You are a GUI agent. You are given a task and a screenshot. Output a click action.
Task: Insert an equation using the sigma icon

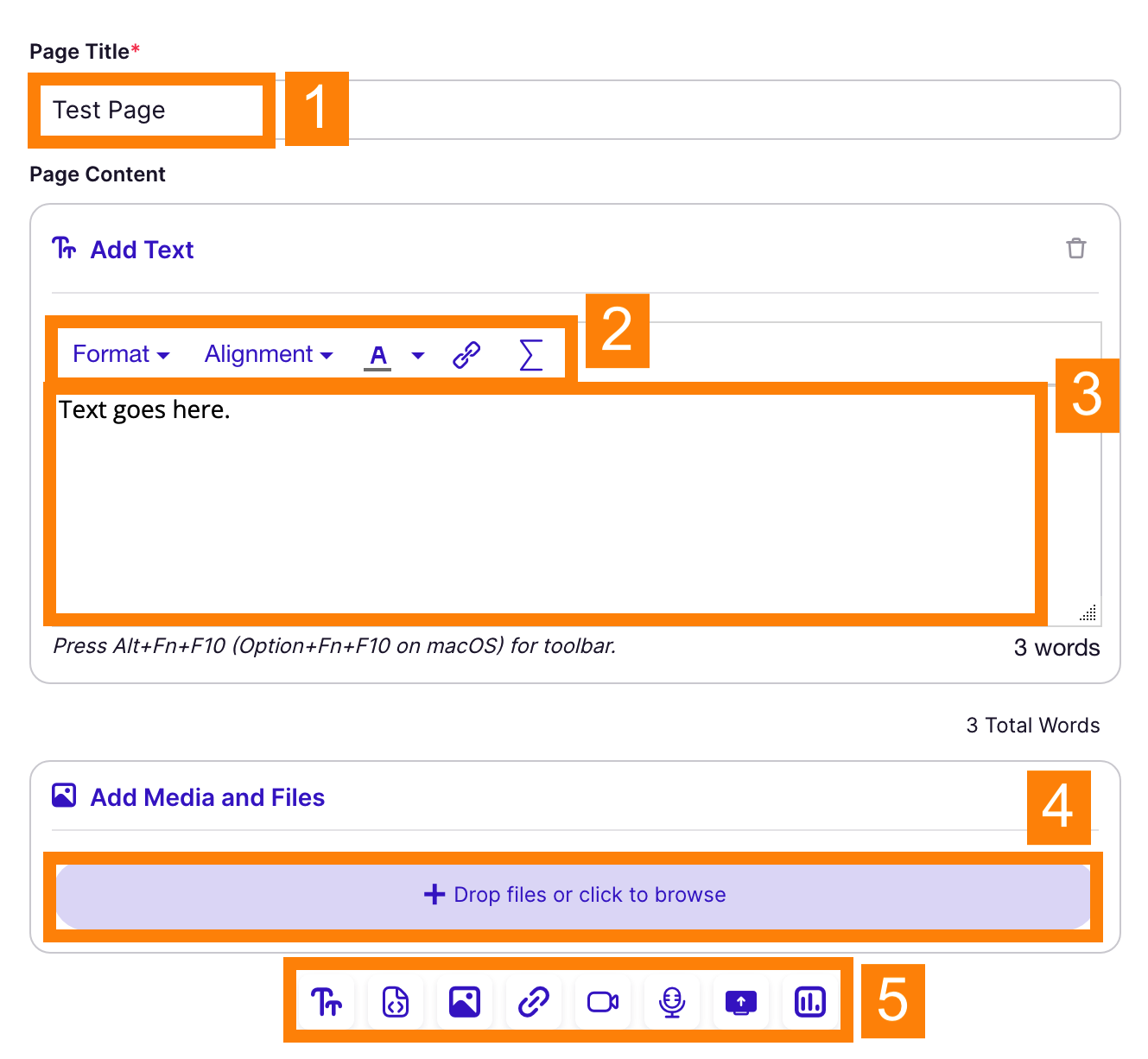click(531, 355)
